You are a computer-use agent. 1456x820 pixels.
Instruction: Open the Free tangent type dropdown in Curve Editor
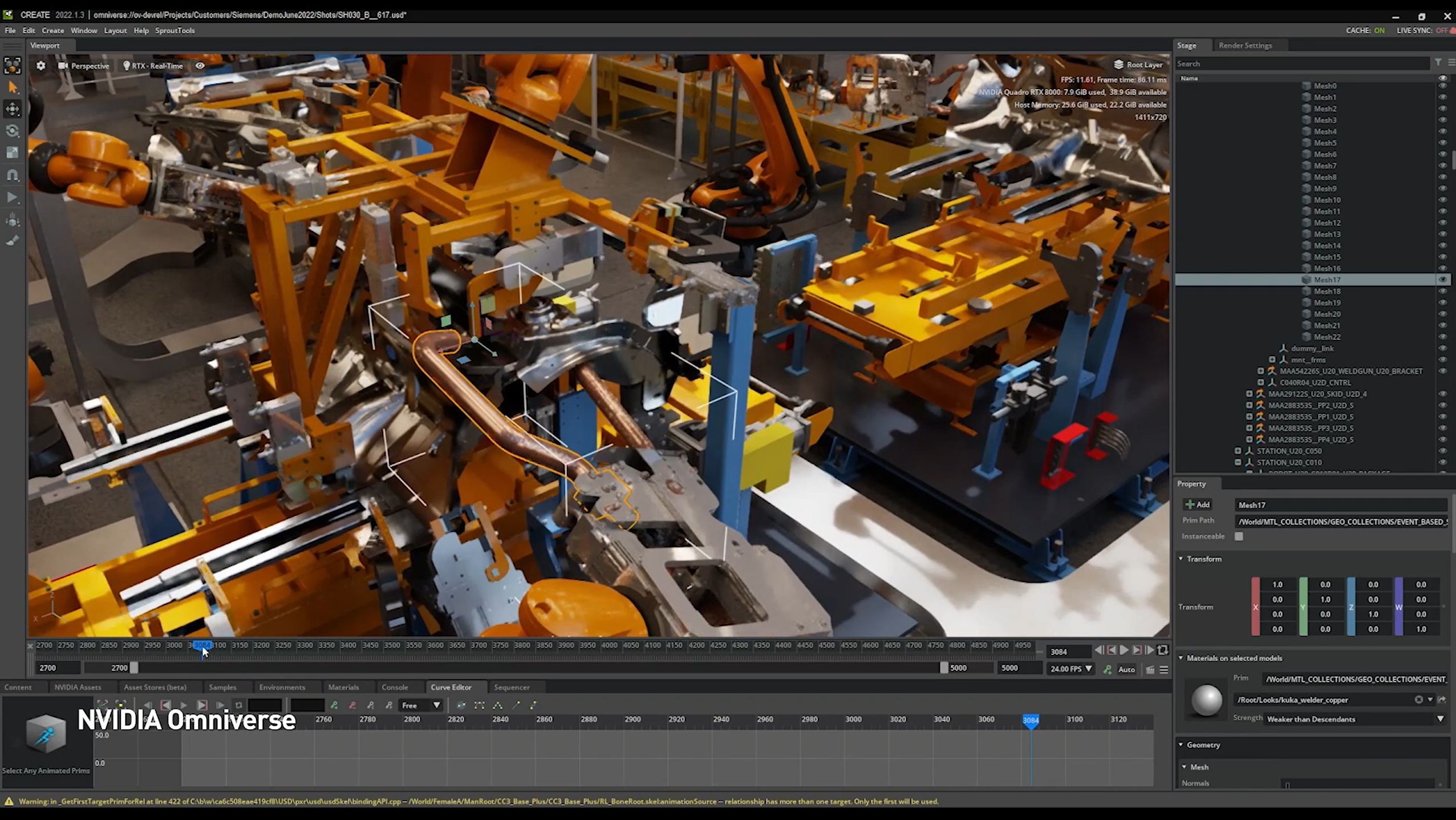click(420, 705)
